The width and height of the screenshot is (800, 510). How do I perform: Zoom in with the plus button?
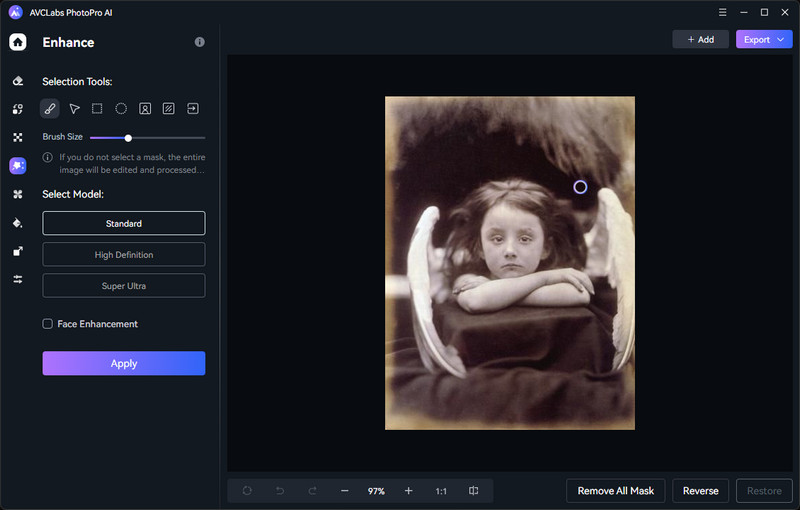[409, 491]
